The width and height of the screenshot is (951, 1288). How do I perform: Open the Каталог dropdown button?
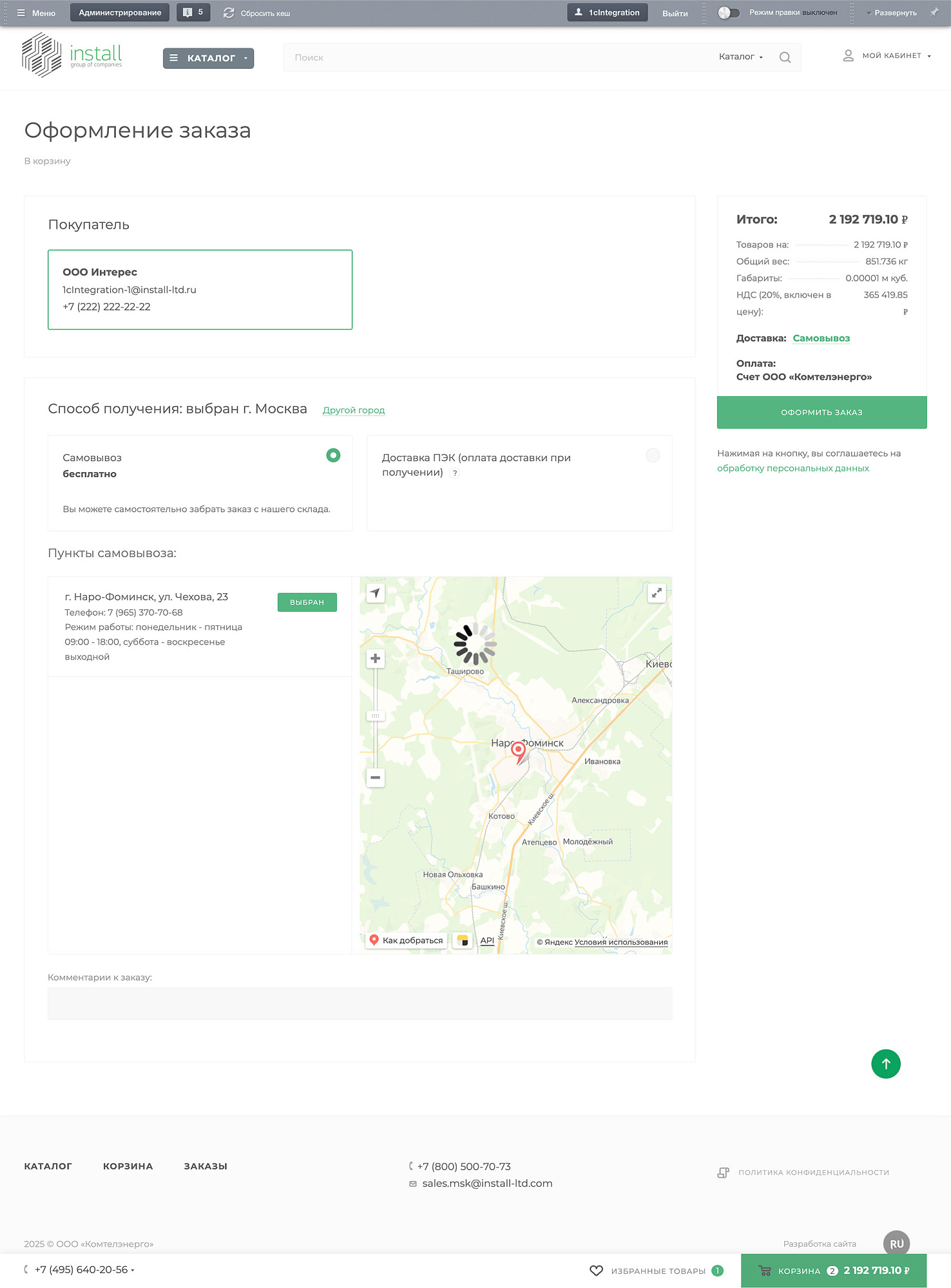[x=208, y=58]
